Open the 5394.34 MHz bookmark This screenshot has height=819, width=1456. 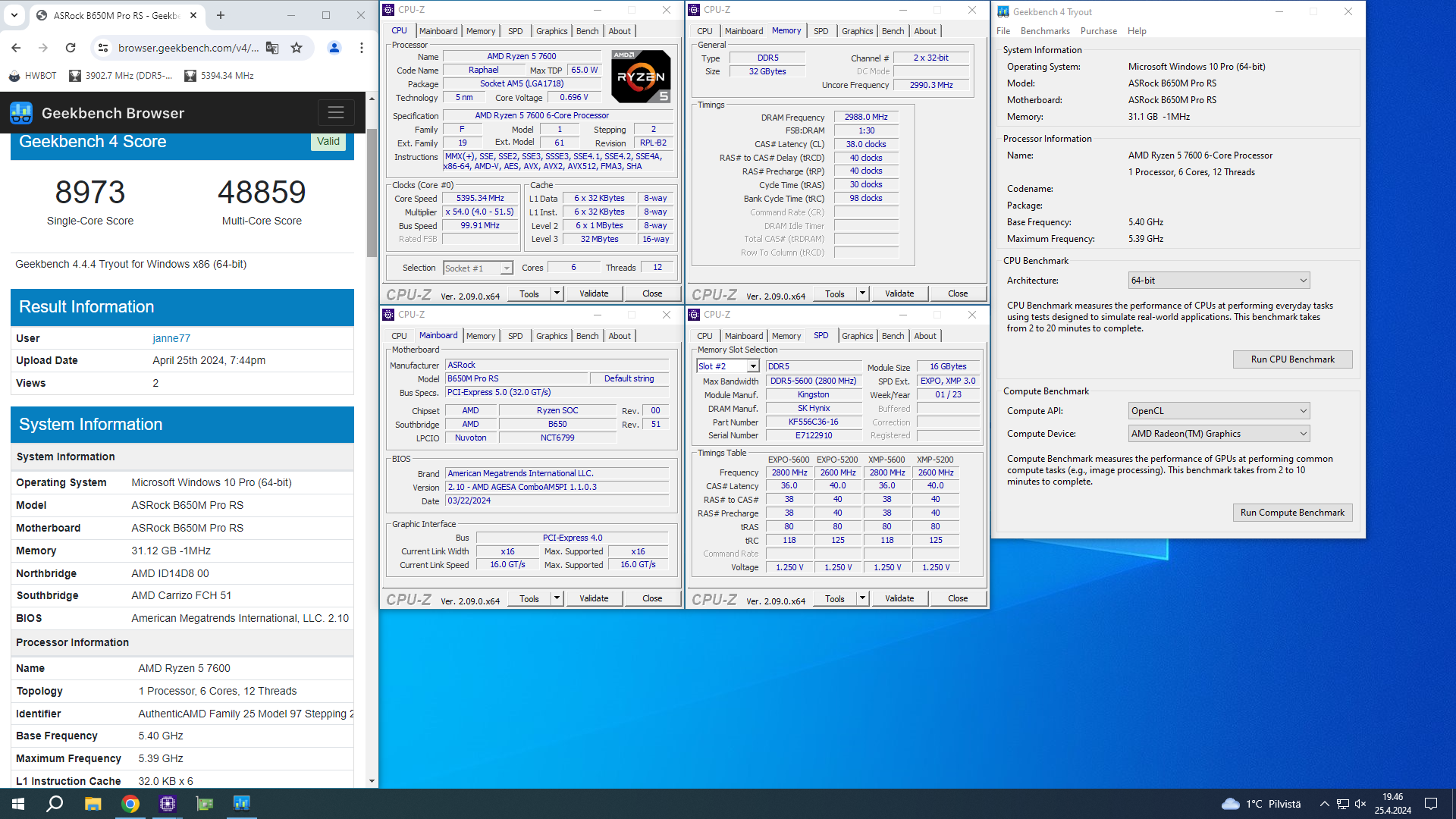coord(219,76)
